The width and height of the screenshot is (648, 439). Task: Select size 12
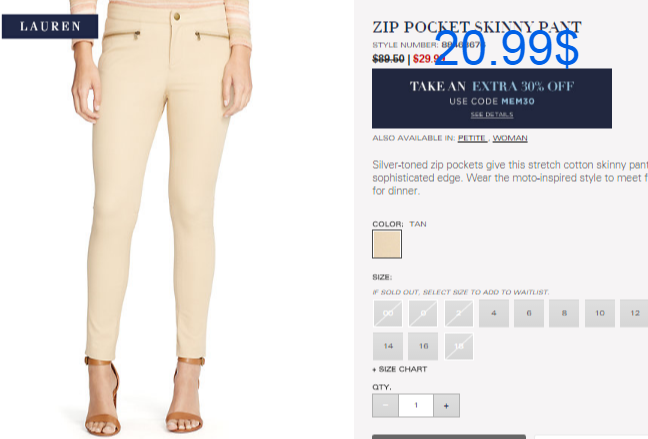tap(634, 313)
